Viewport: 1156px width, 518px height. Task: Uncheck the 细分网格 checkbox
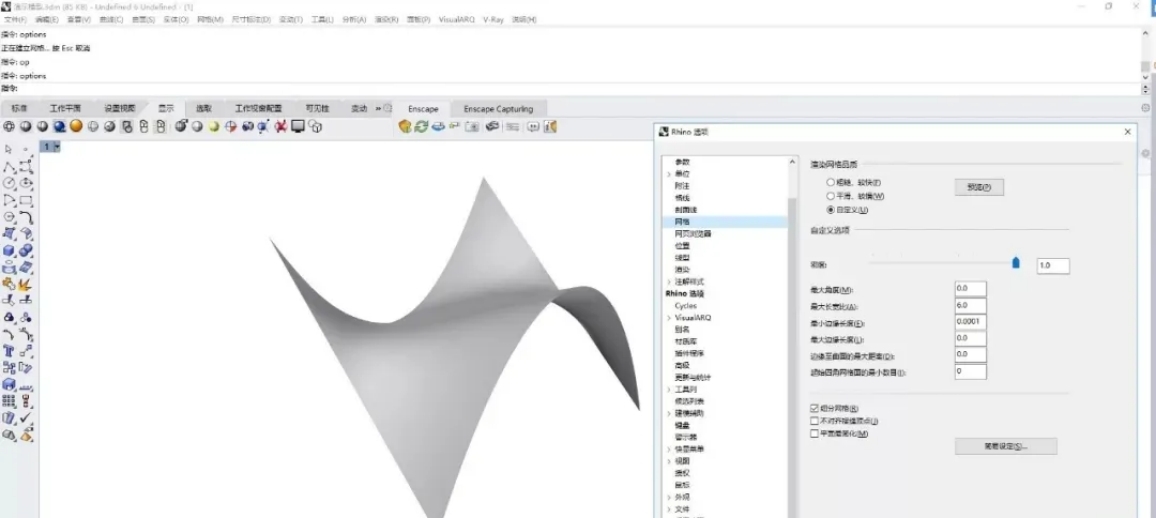814,408
